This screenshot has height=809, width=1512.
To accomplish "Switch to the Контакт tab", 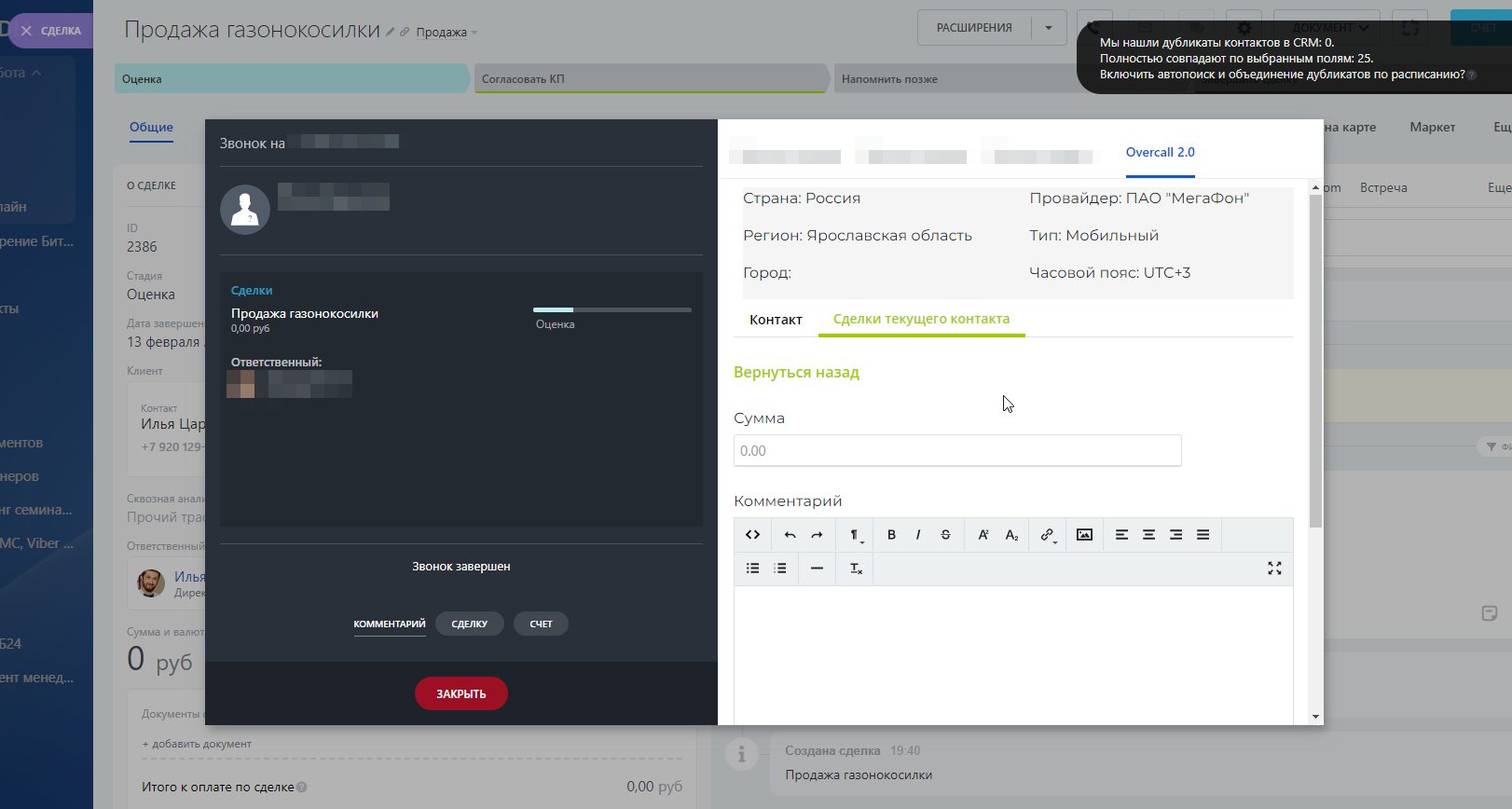I will coord(776,320).
